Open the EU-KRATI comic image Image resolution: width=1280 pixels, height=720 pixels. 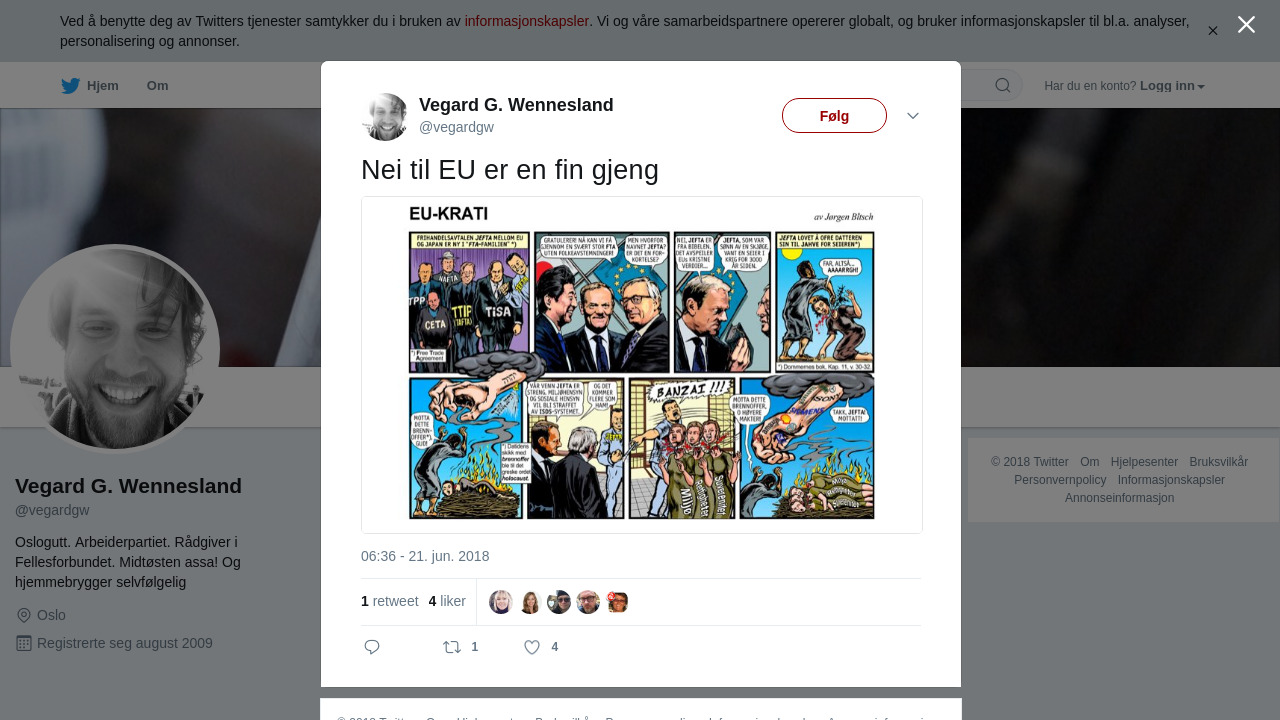click(642, 365)
